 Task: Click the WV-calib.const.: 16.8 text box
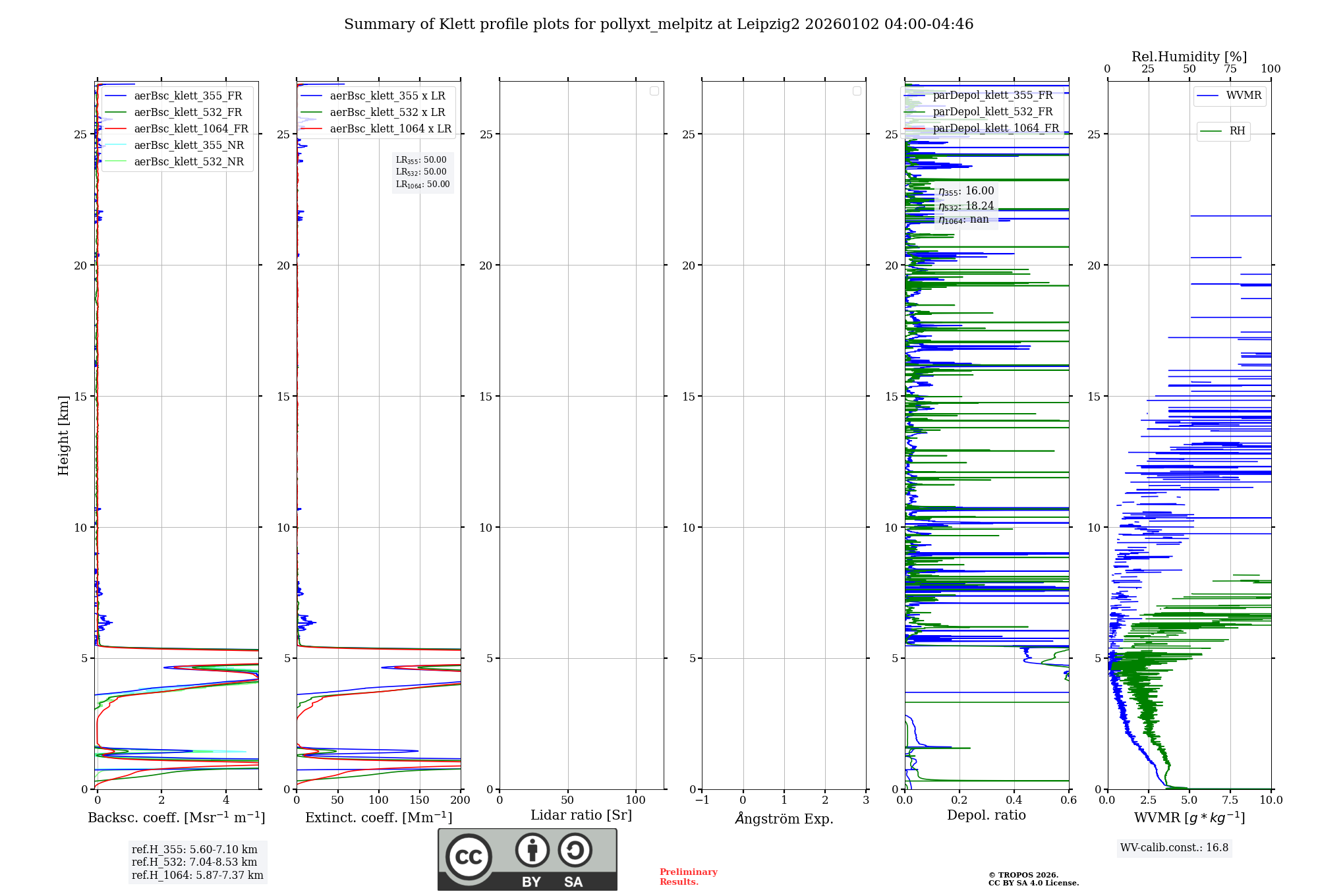[x=1174, y=847]
